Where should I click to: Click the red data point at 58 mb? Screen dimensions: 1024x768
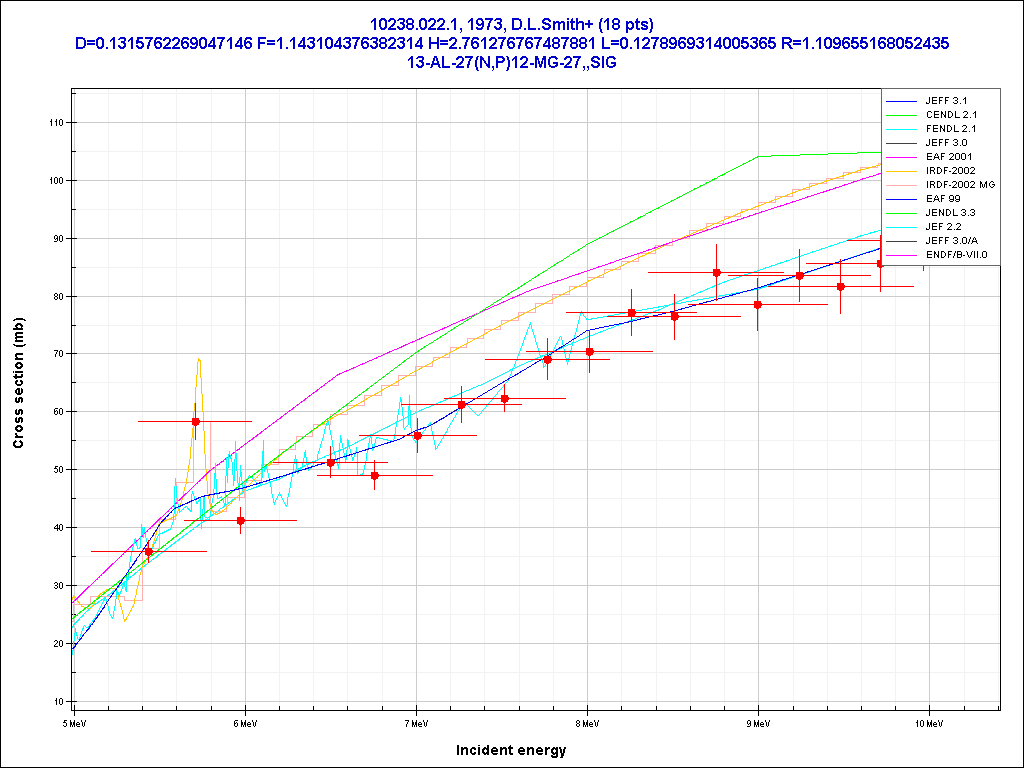(196, 422)
